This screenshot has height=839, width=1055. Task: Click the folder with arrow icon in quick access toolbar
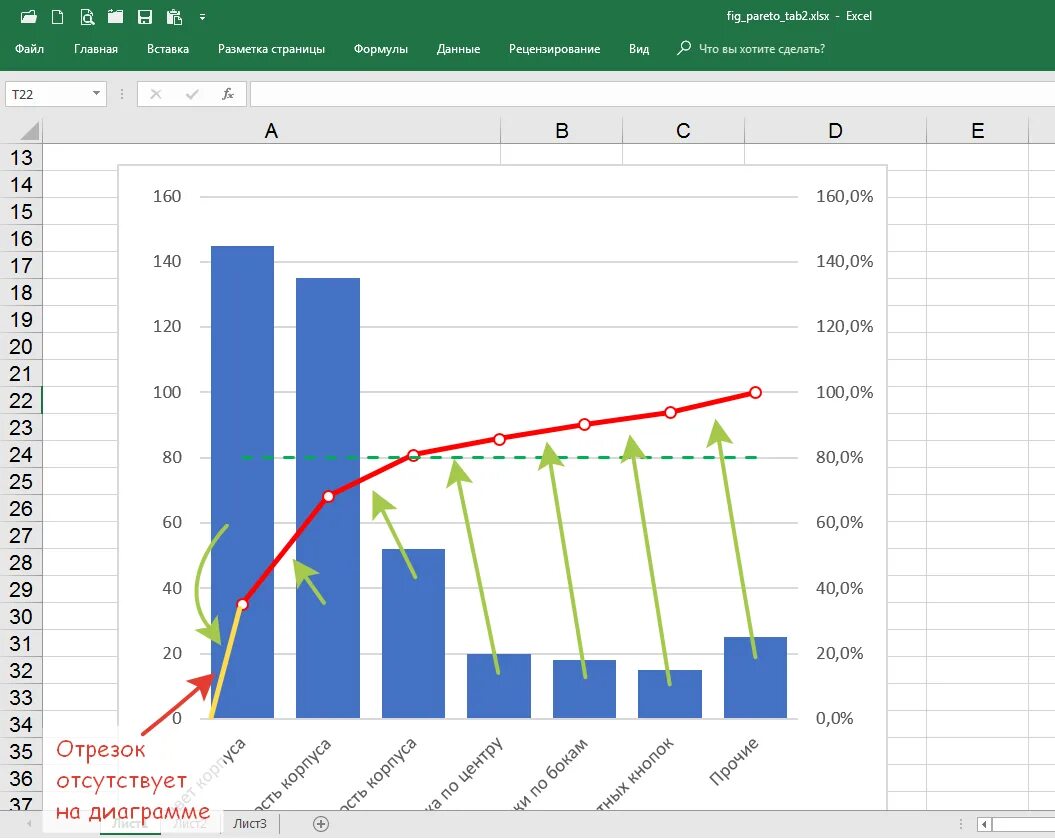(116, 17)
